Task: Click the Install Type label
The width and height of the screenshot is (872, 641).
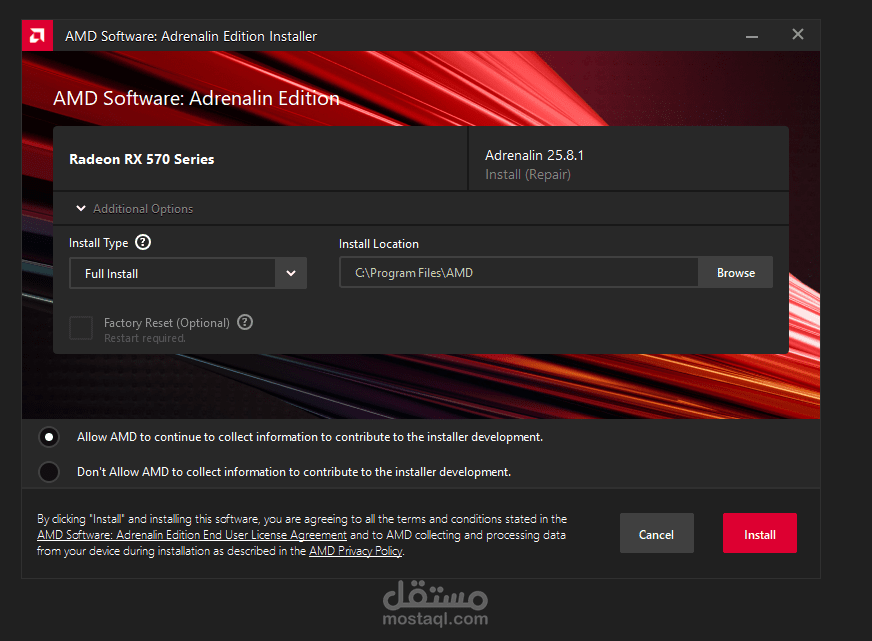Action: pyautogui.click(x=98, y=243)
